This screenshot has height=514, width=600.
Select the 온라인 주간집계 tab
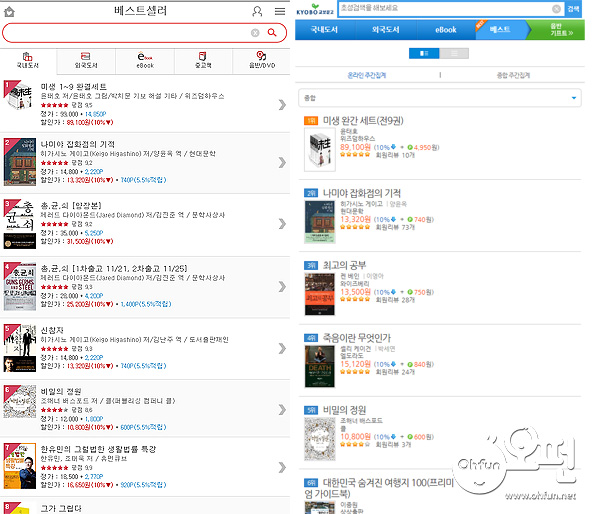coord(367,75)
